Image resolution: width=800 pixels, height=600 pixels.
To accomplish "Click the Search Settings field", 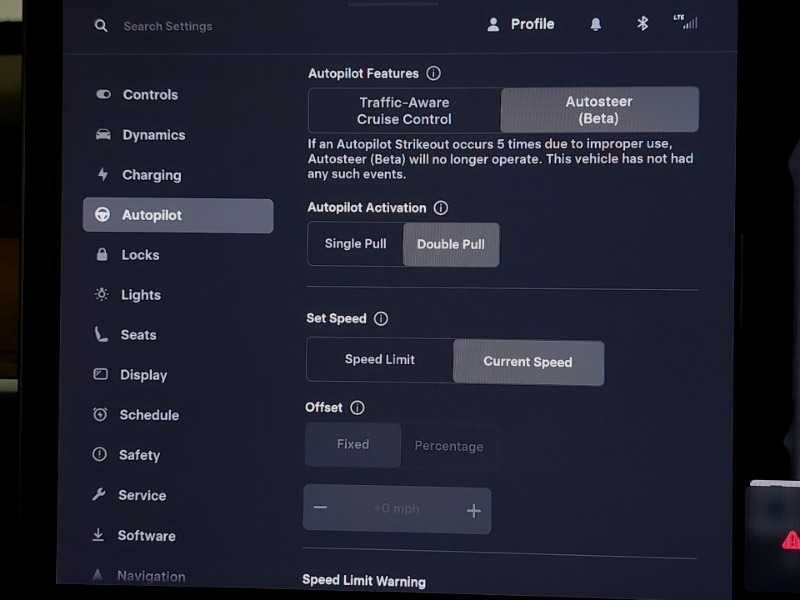I will tap(168, 26).
